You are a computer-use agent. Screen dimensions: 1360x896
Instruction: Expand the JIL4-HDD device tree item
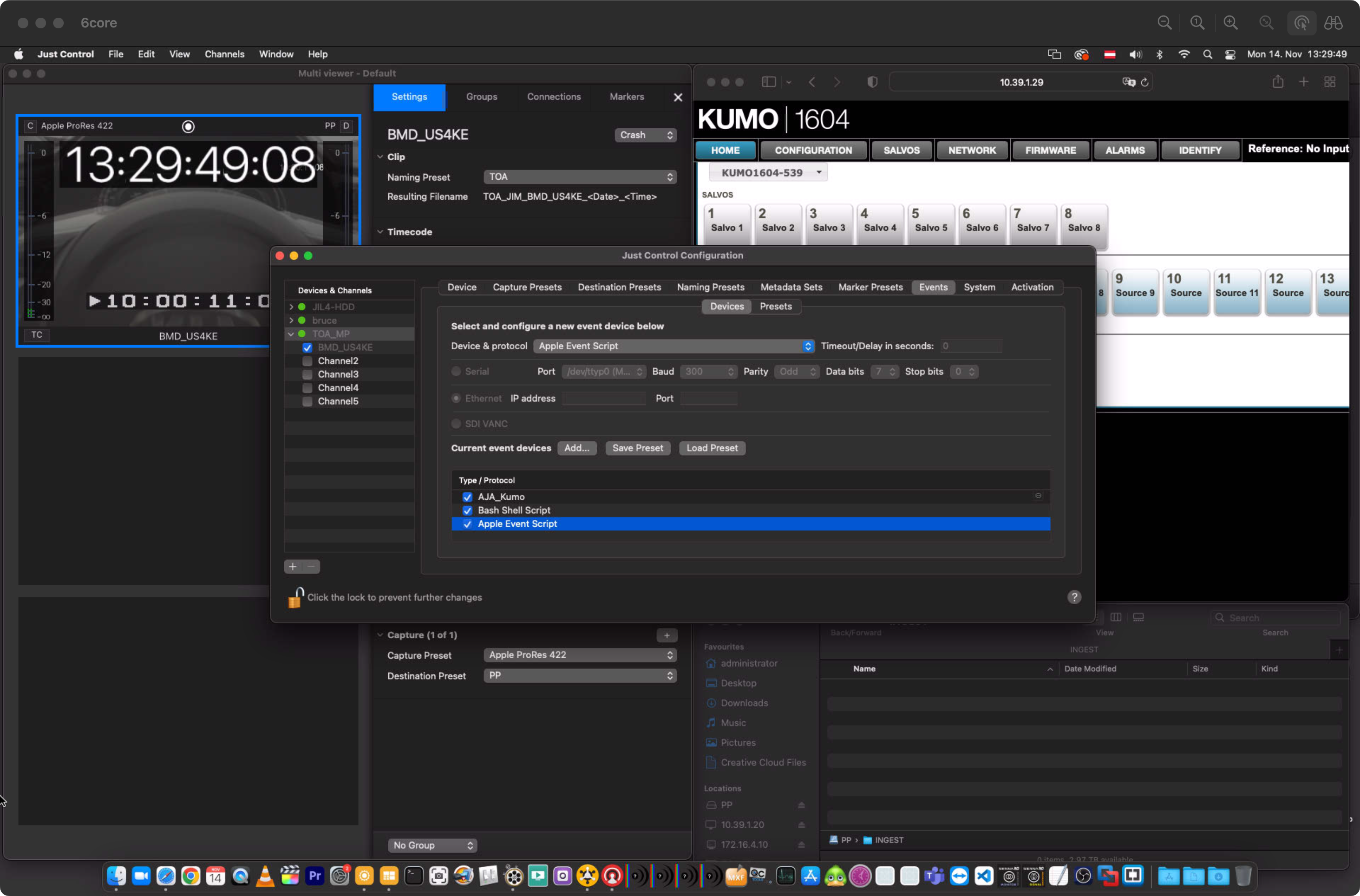(x=291, y=307)
